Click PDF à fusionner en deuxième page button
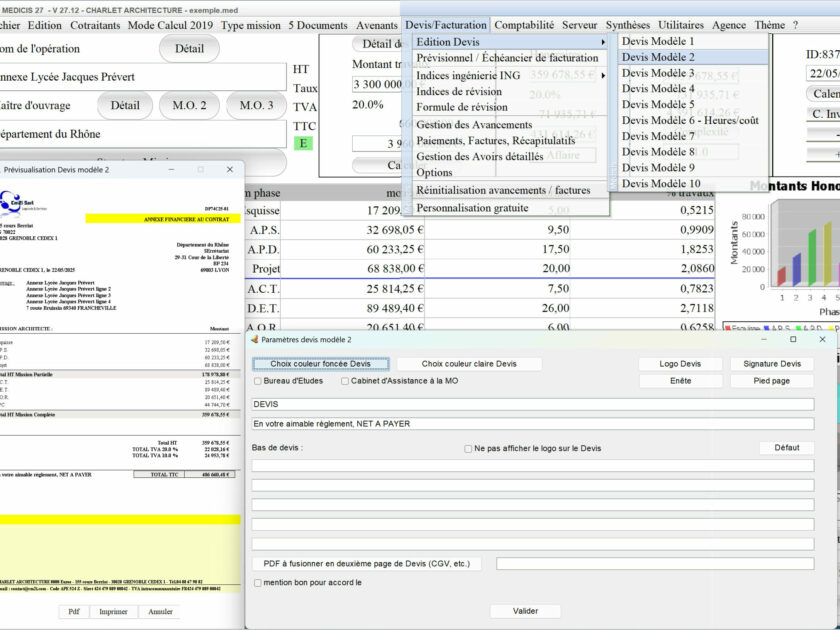This screenshot has width=840, height=630. [x=366, y=564]
